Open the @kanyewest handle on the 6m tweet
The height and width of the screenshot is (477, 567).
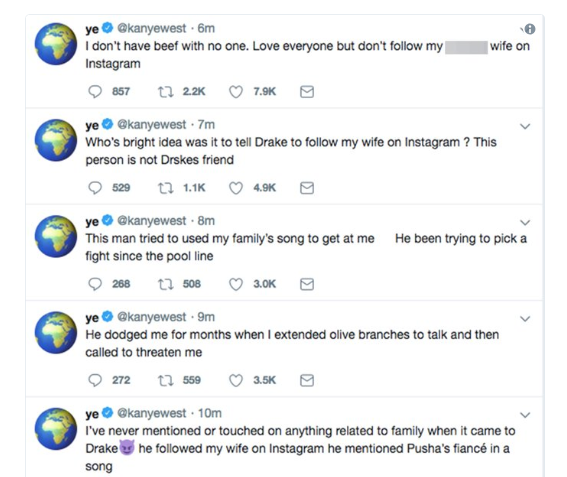tap(152, 28)
